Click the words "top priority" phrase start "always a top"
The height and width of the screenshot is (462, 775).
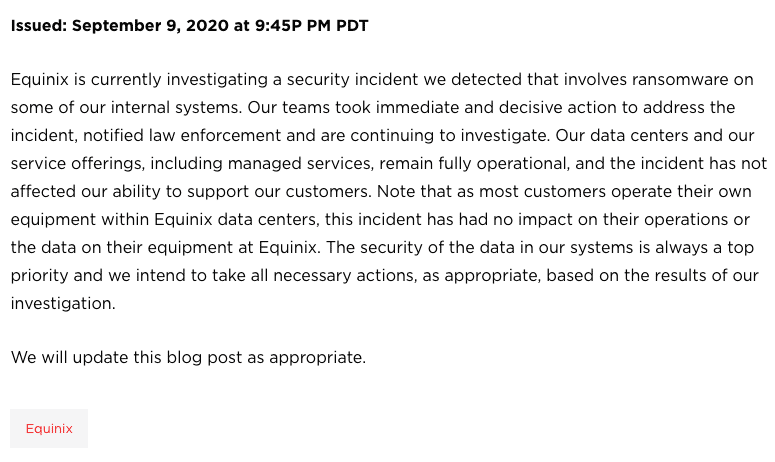pos(704,248)
